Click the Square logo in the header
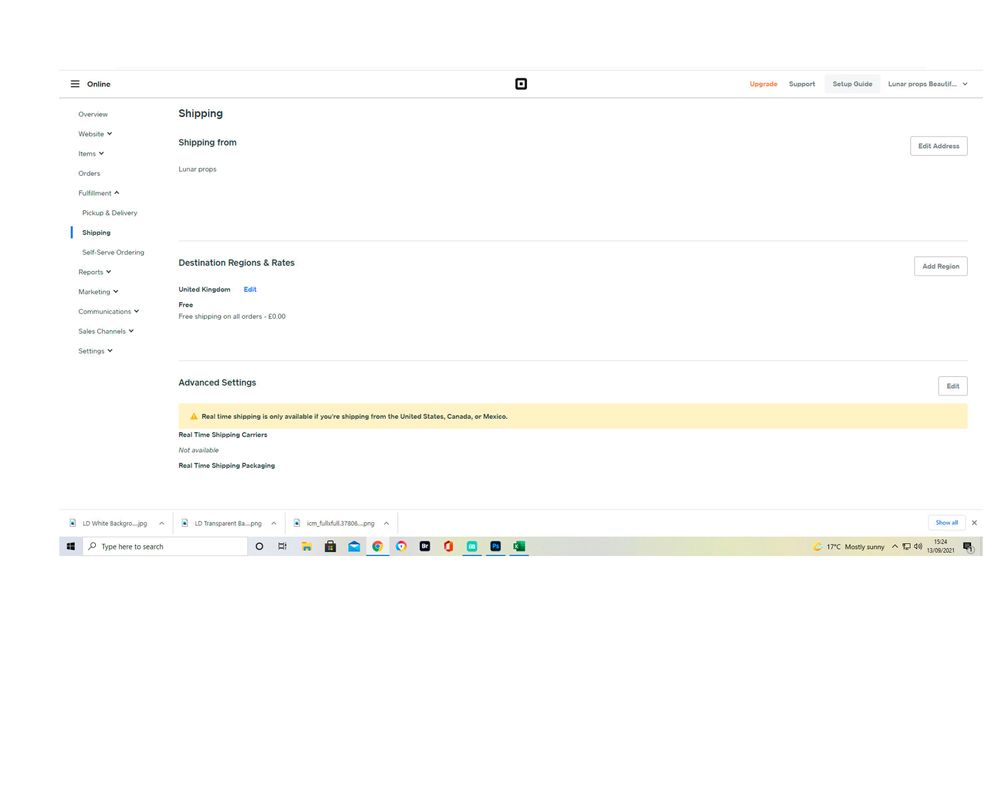Image resolution: width=999 pixels, height=799 pixels. (x=520, y=84)
